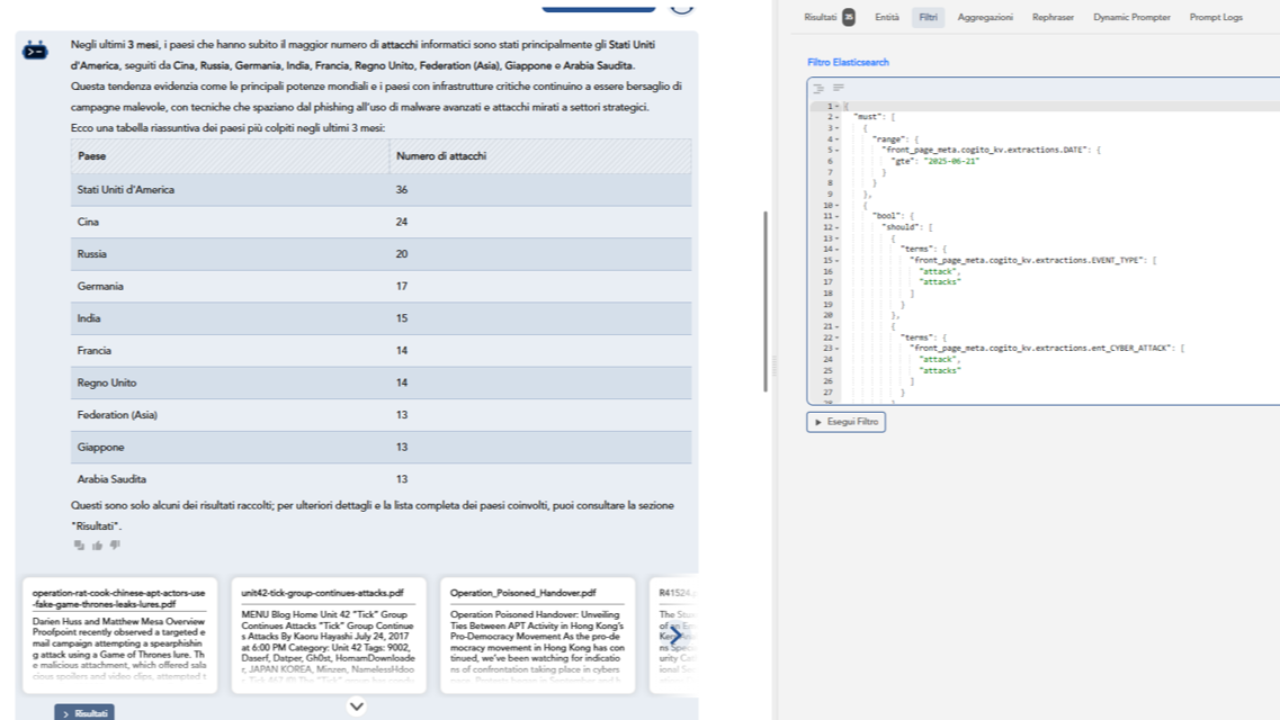Click the attack count 24 cell
This screenshot has width=1280, height=720.
540,222
